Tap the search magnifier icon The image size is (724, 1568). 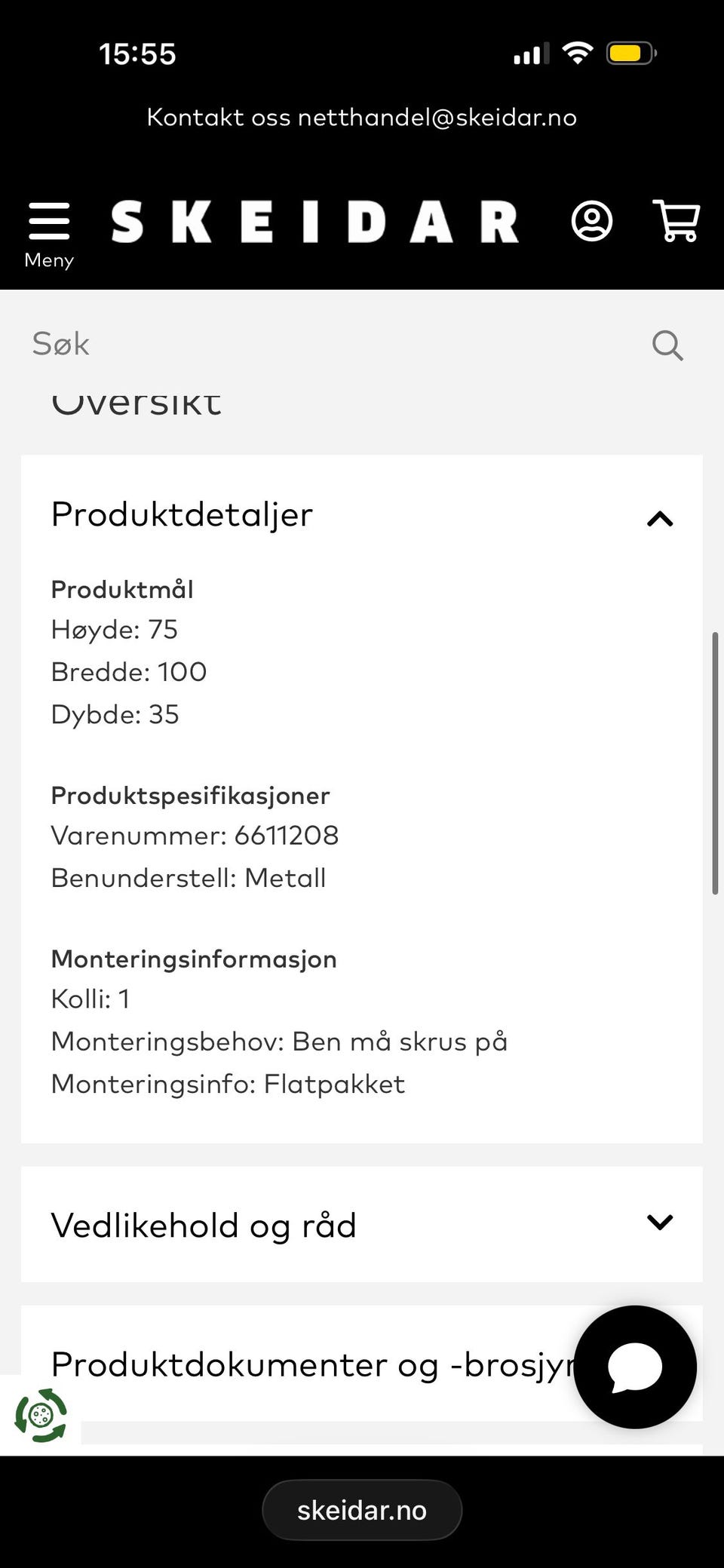[667, 345]
